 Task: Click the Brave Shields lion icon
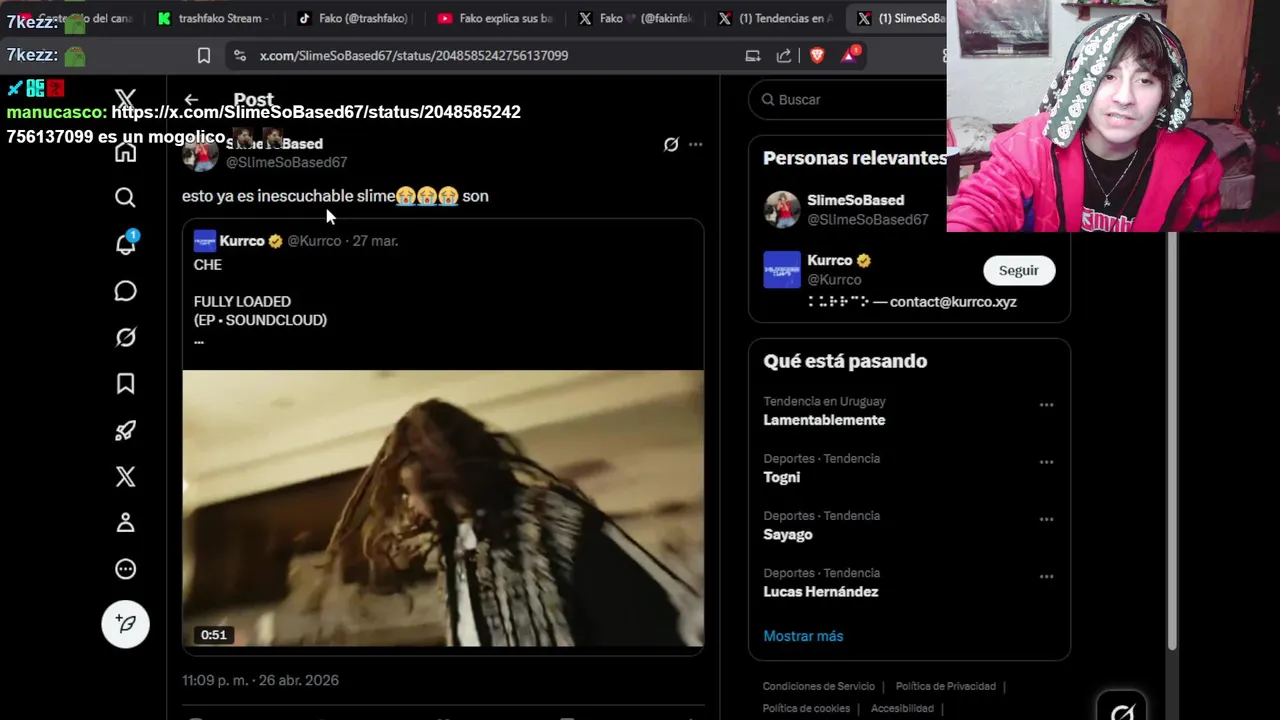click(x=817, y=56)
